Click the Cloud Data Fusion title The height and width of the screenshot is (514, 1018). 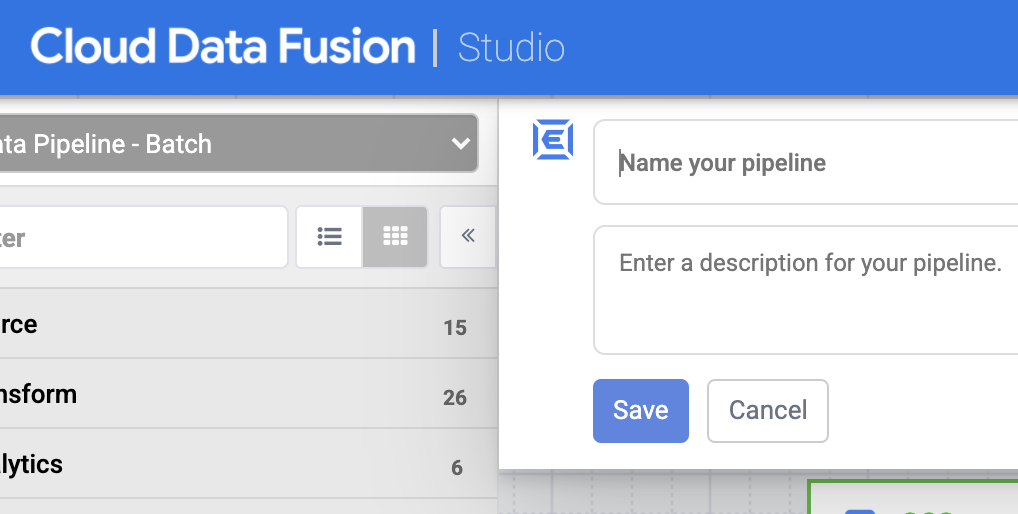(223, 47)
